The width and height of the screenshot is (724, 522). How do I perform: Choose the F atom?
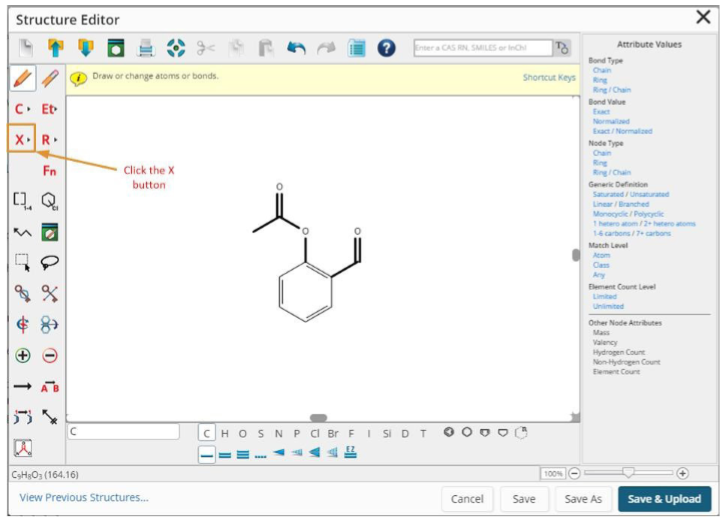point(351,434)
